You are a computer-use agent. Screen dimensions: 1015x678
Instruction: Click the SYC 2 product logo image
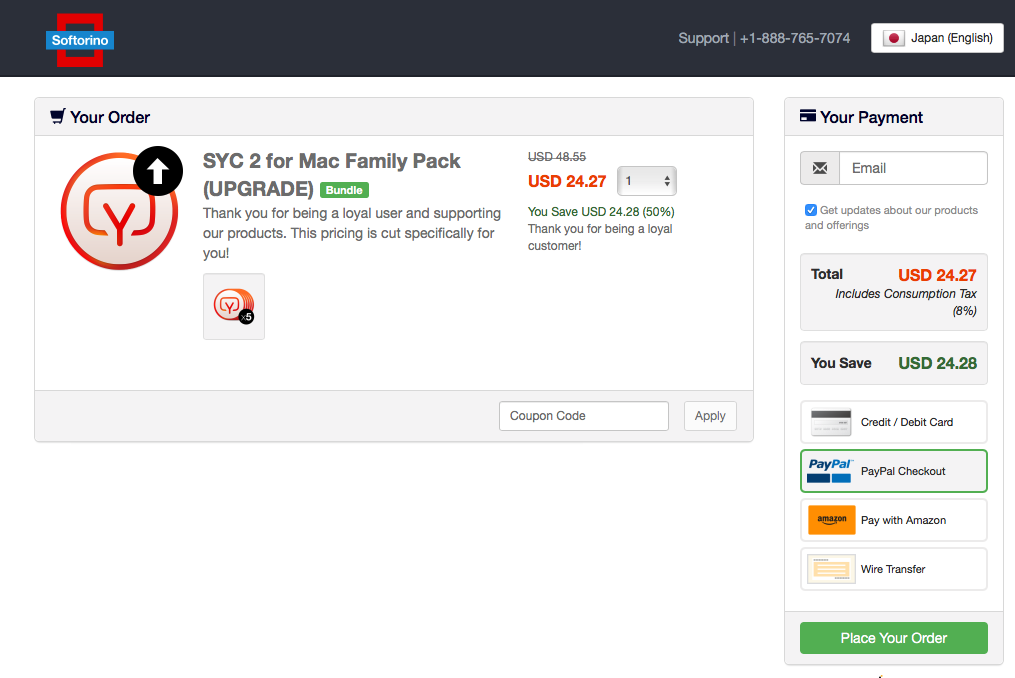click(120, 210)
